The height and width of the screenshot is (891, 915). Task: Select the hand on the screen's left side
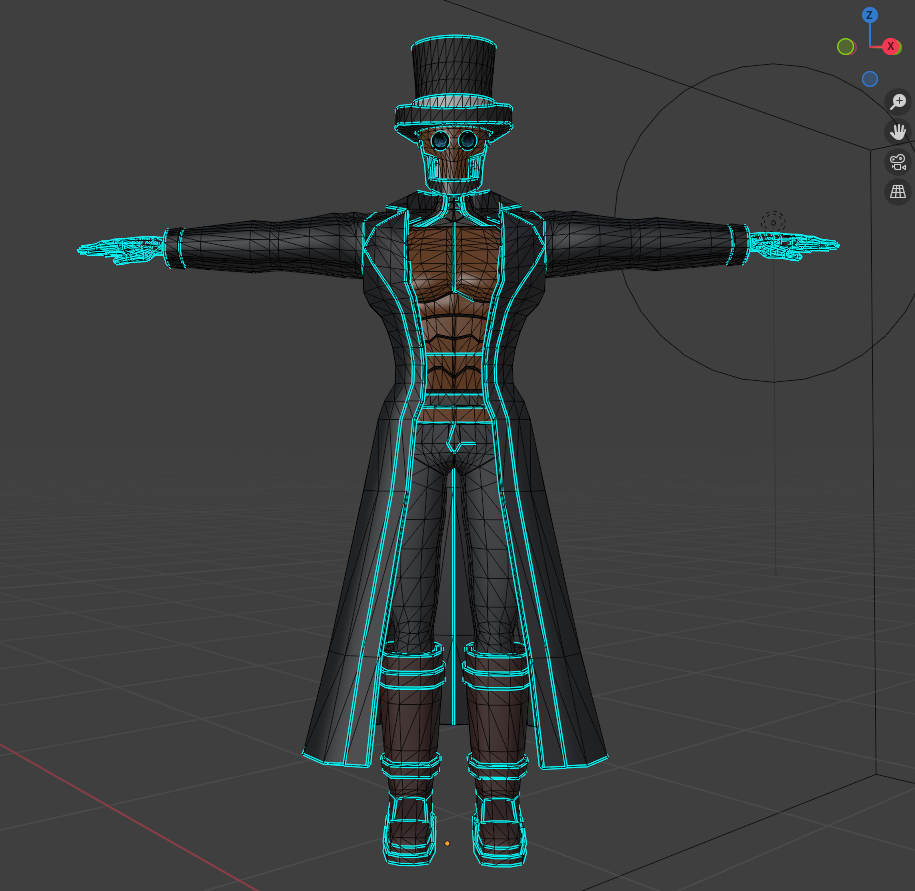pos(120,249)
